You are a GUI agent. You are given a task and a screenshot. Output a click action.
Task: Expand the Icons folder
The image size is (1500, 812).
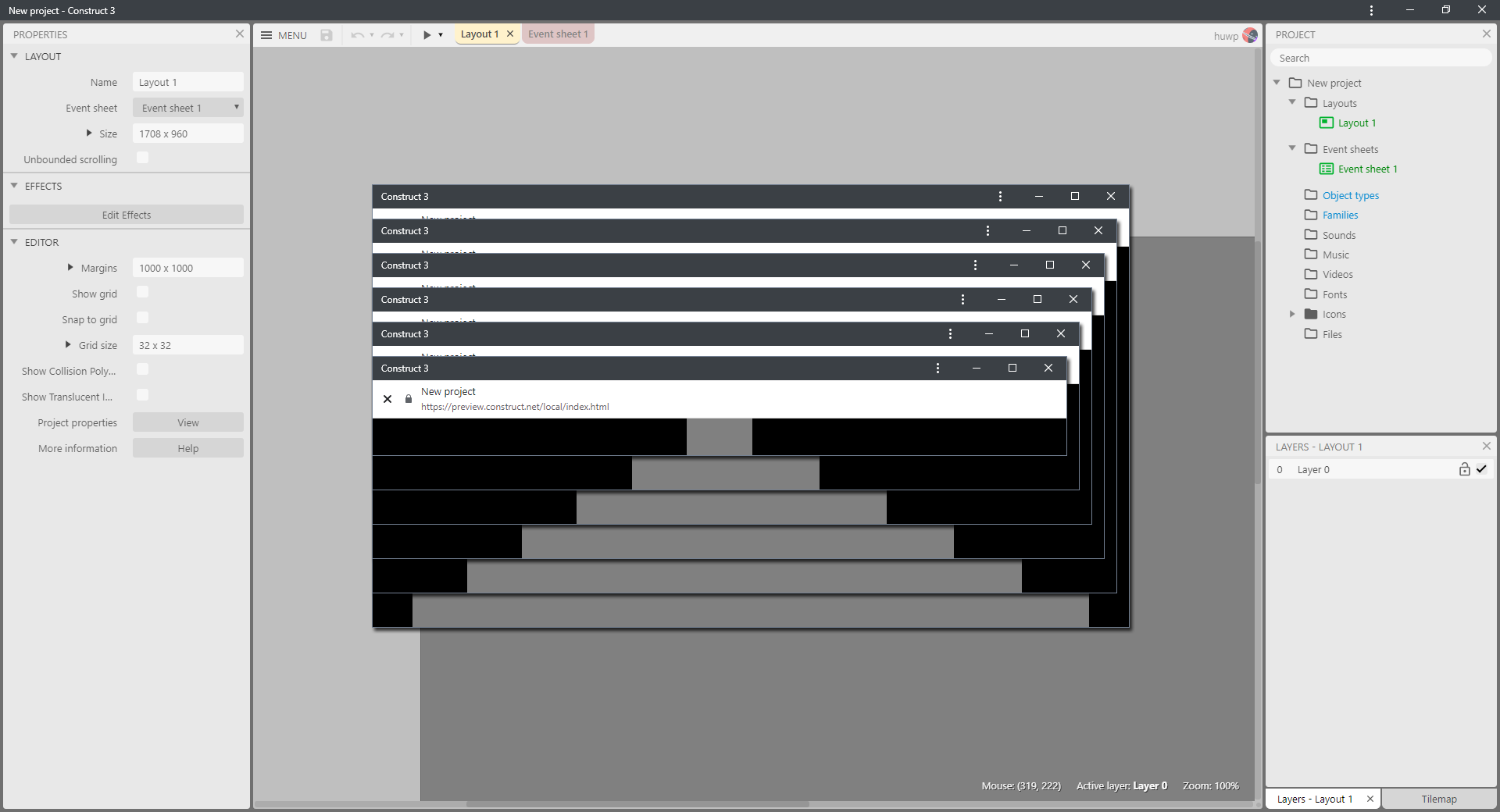(1292, 314)
